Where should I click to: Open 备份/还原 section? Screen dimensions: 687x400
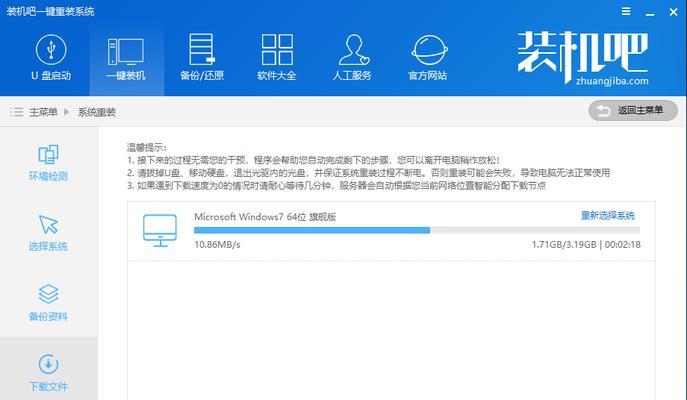click(x=202, y=58)
